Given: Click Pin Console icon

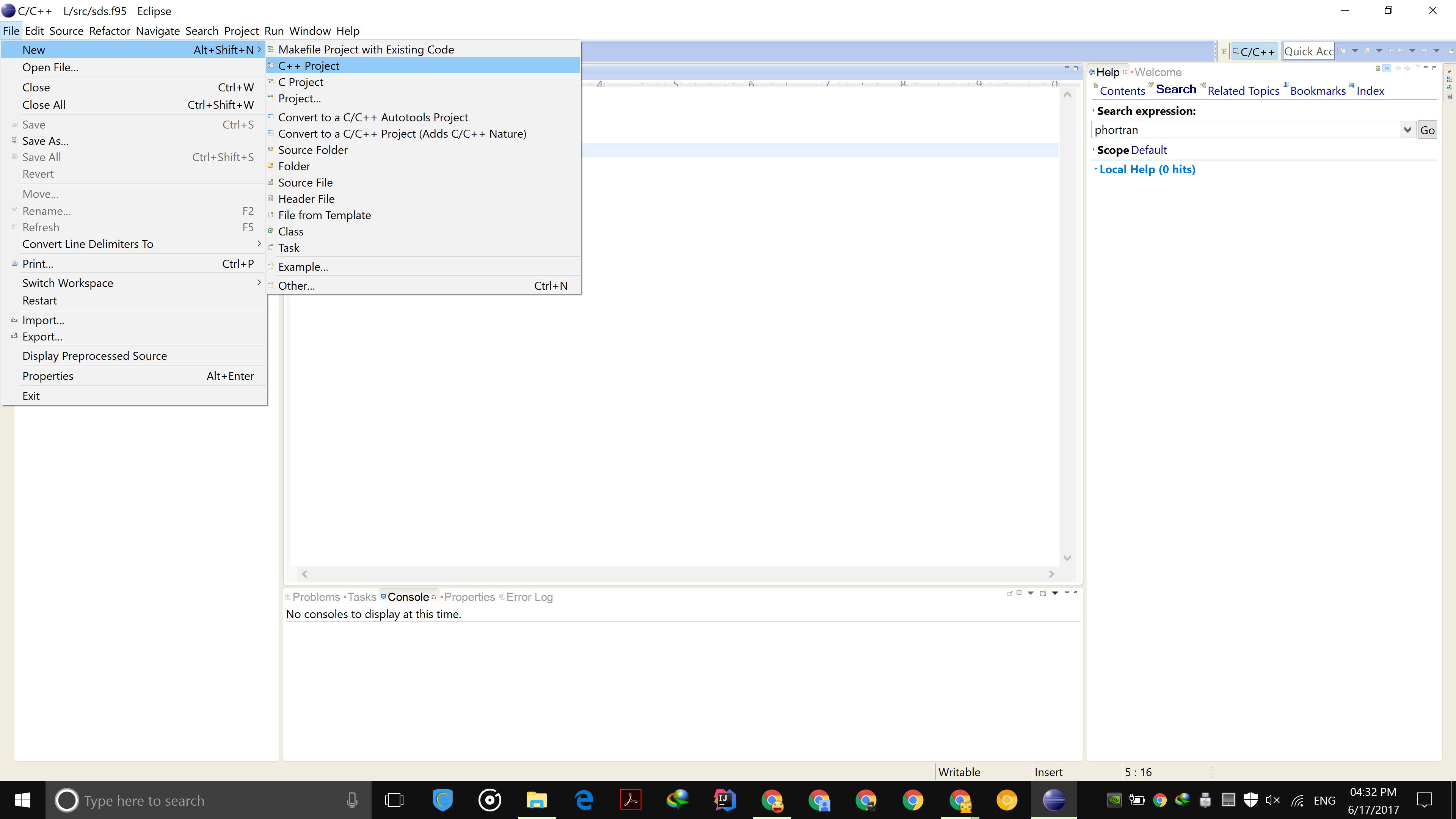Looking at the screenshot, I should (1009, 593).
